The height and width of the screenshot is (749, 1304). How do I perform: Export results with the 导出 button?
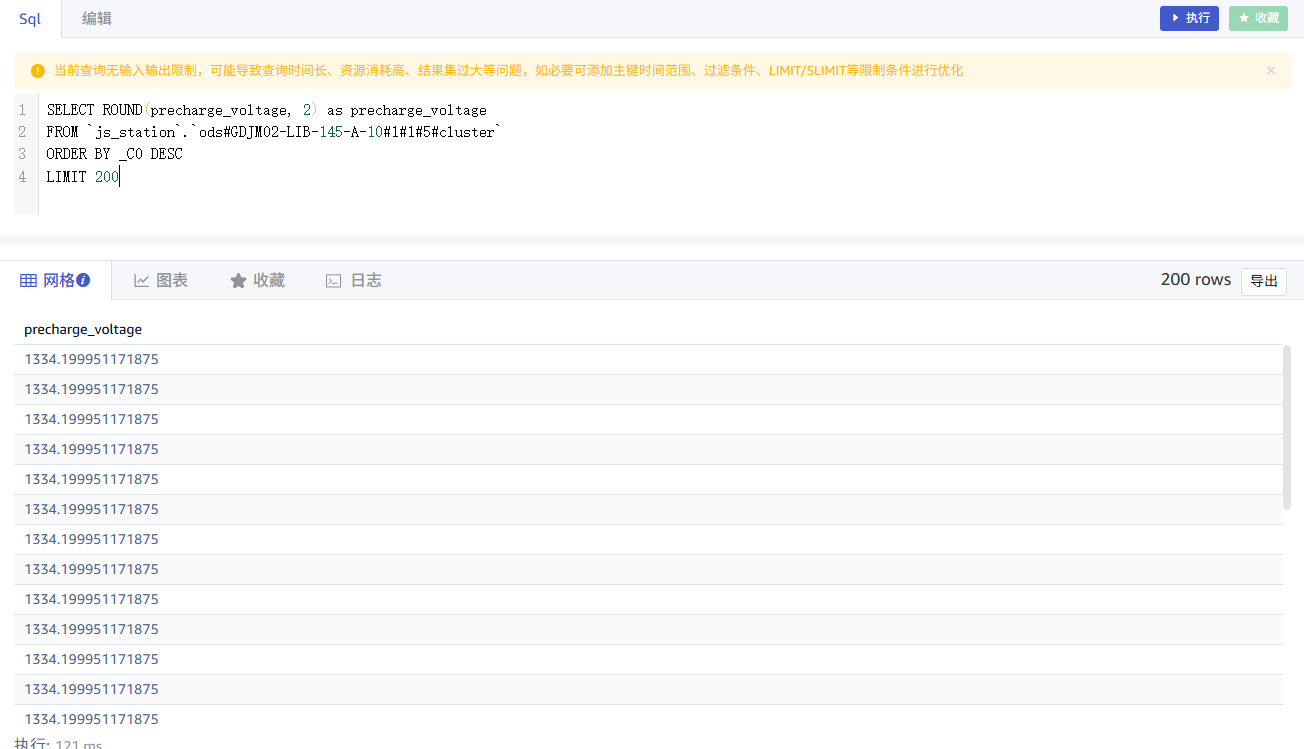1264,281
